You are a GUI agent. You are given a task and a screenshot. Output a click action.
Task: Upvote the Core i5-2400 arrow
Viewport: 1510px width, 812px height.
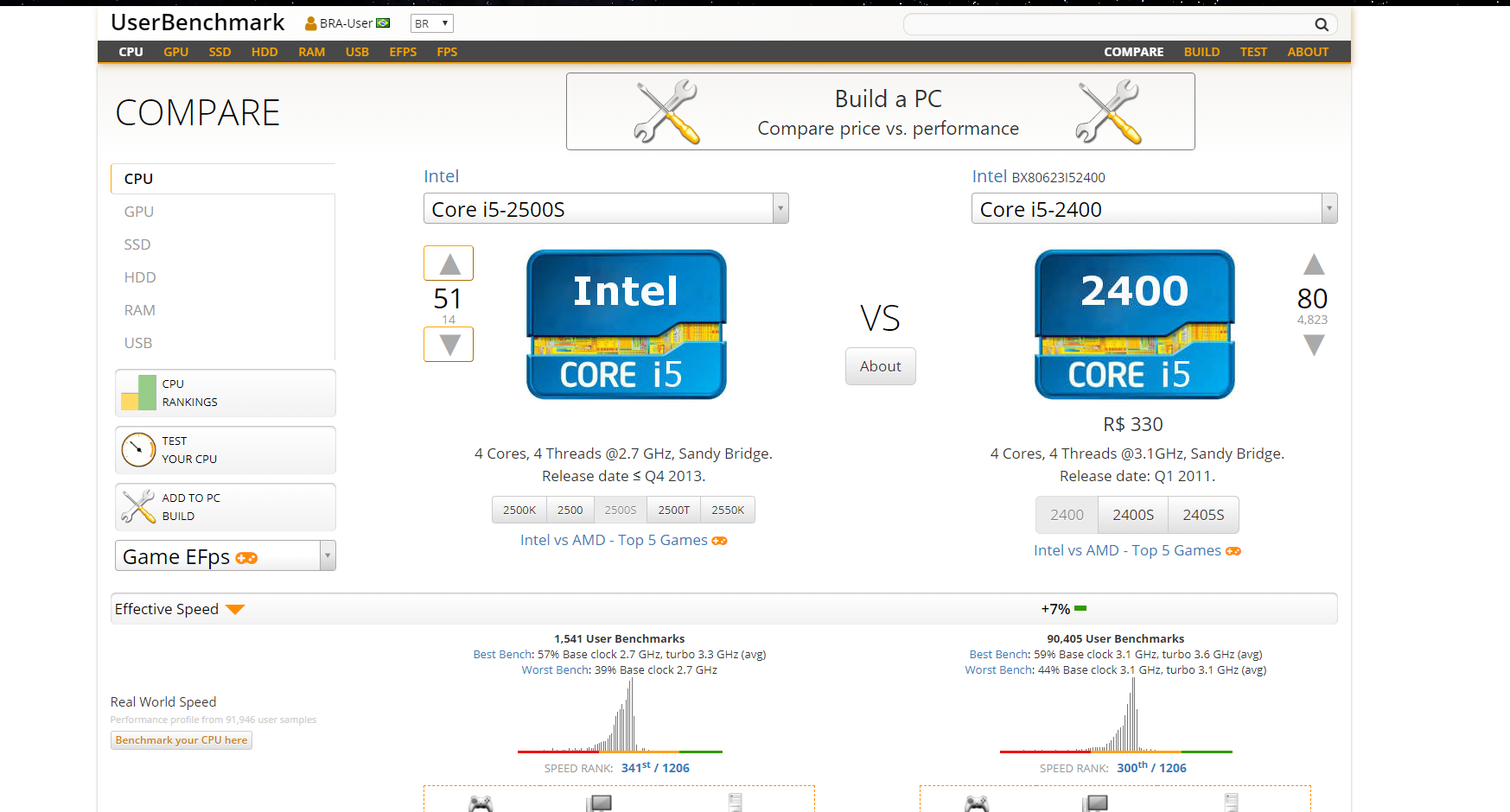click(x=1314, y=263)
